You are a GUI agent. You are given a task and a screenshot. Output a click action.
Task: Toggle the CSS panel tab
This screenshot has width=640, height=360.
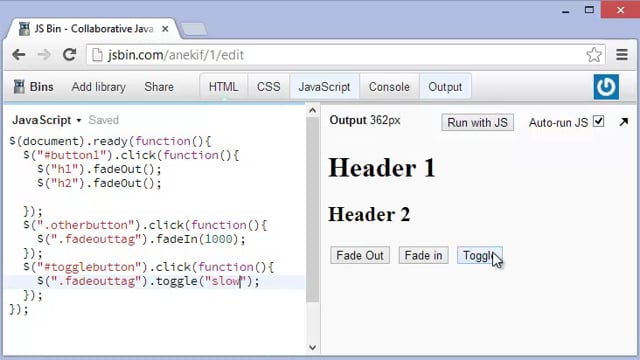(x=269, y=87)
